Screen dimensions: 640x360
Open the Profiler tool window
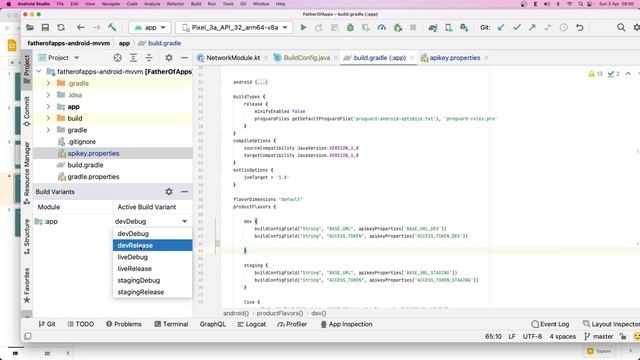click(x=292, y=324)
